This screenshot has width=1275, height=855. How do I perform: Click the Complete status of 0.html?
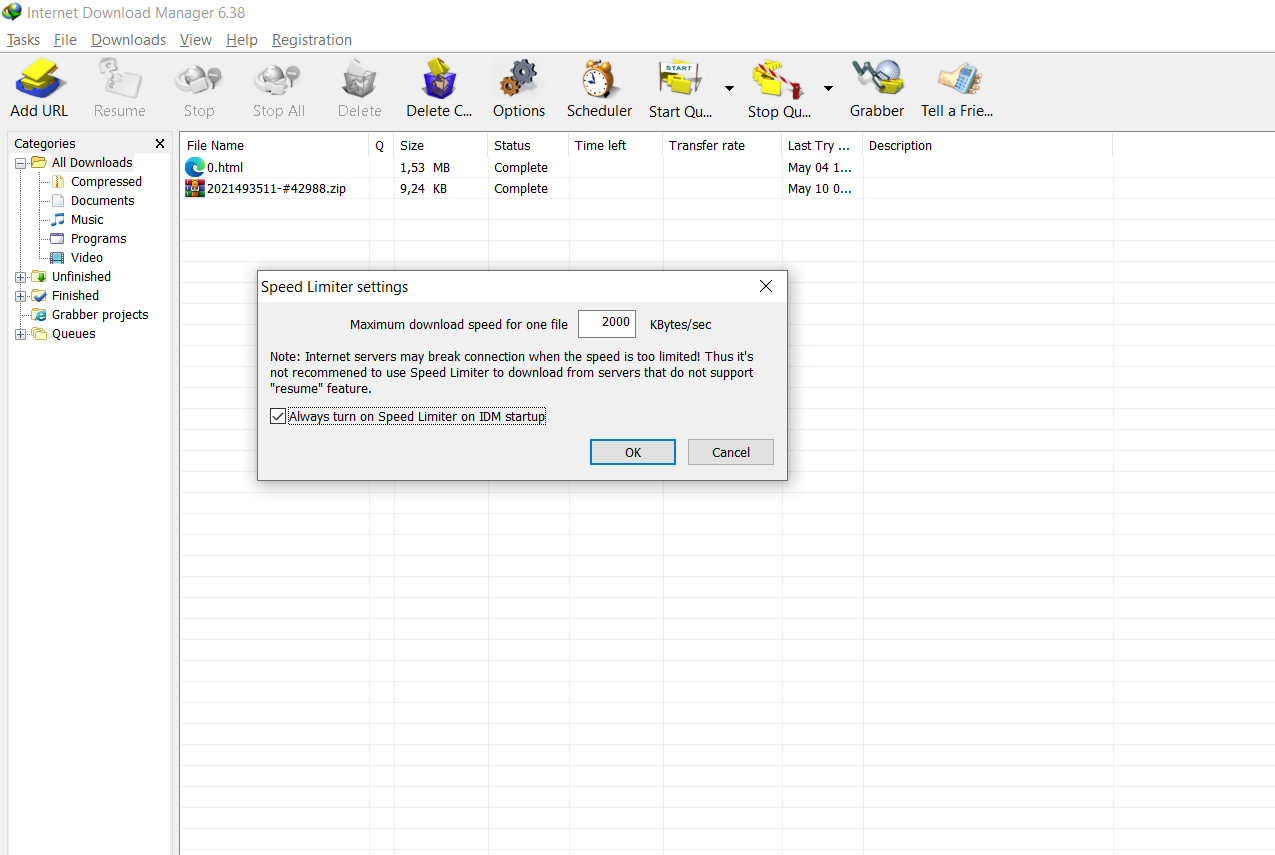pos(521,168)
